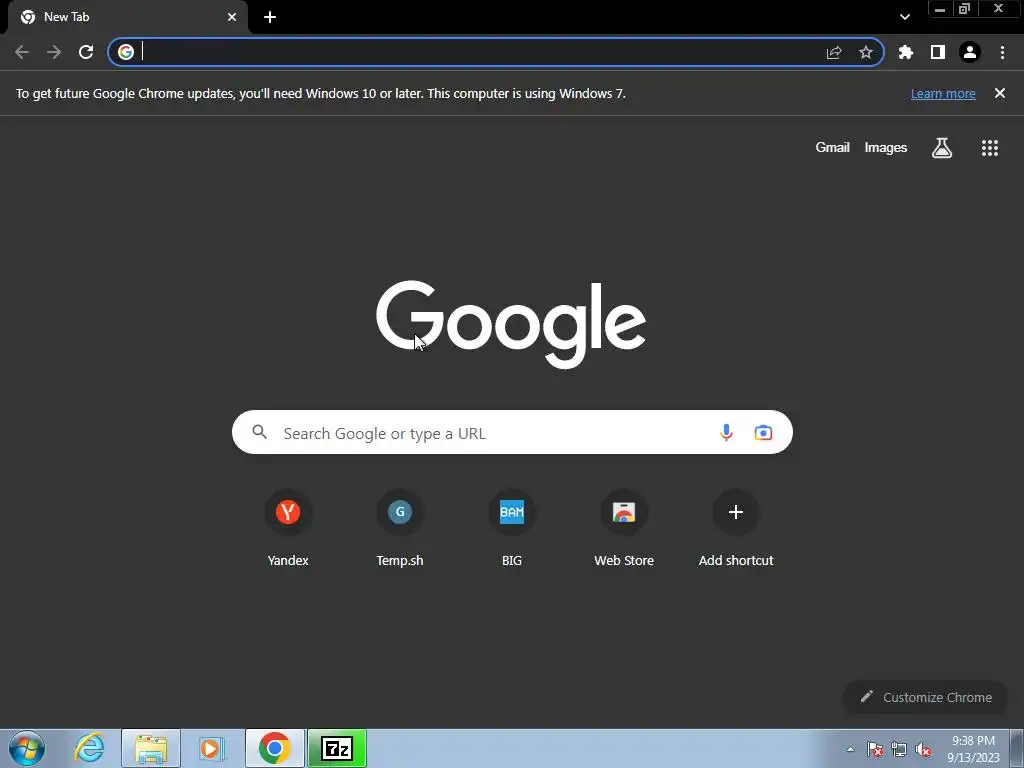Click the Show desktop strip beside the clock
Image resolution: width=1024 pixels, height=768 pixels.
1017,748
